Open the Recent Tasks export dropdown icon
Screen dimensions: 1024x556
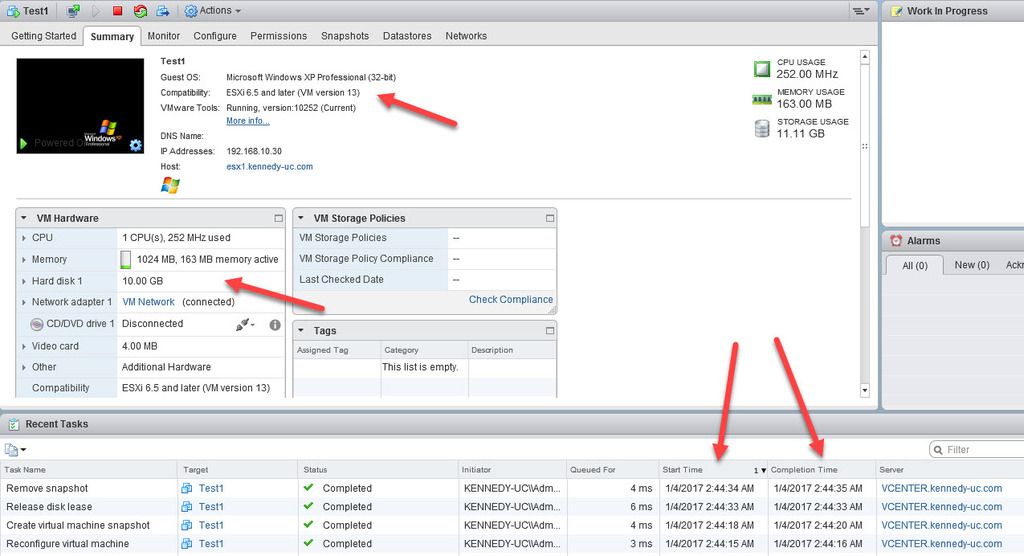pos(15,450)
